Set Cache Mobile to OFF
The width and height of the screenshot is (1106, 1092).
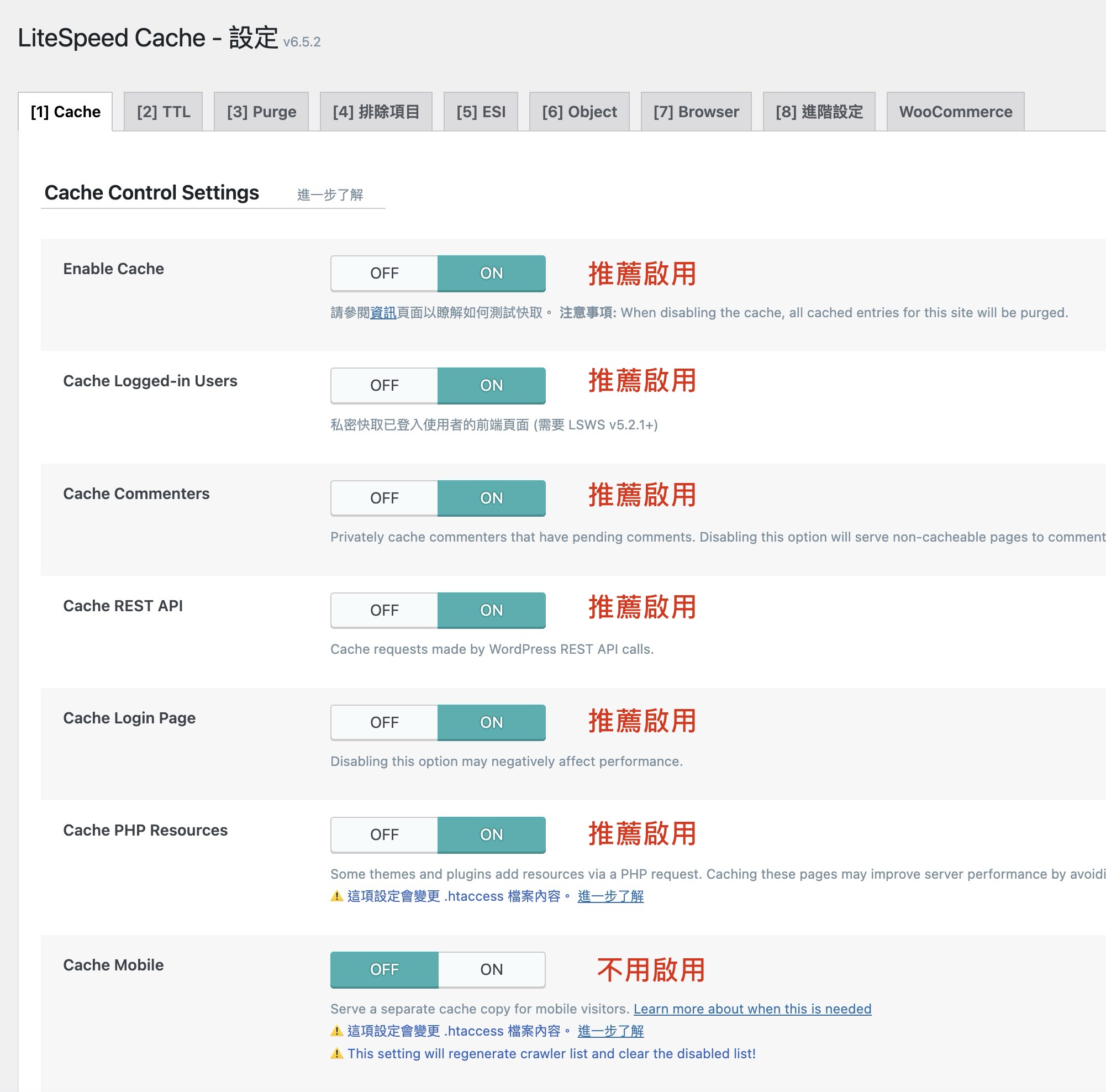click(384, 969)
